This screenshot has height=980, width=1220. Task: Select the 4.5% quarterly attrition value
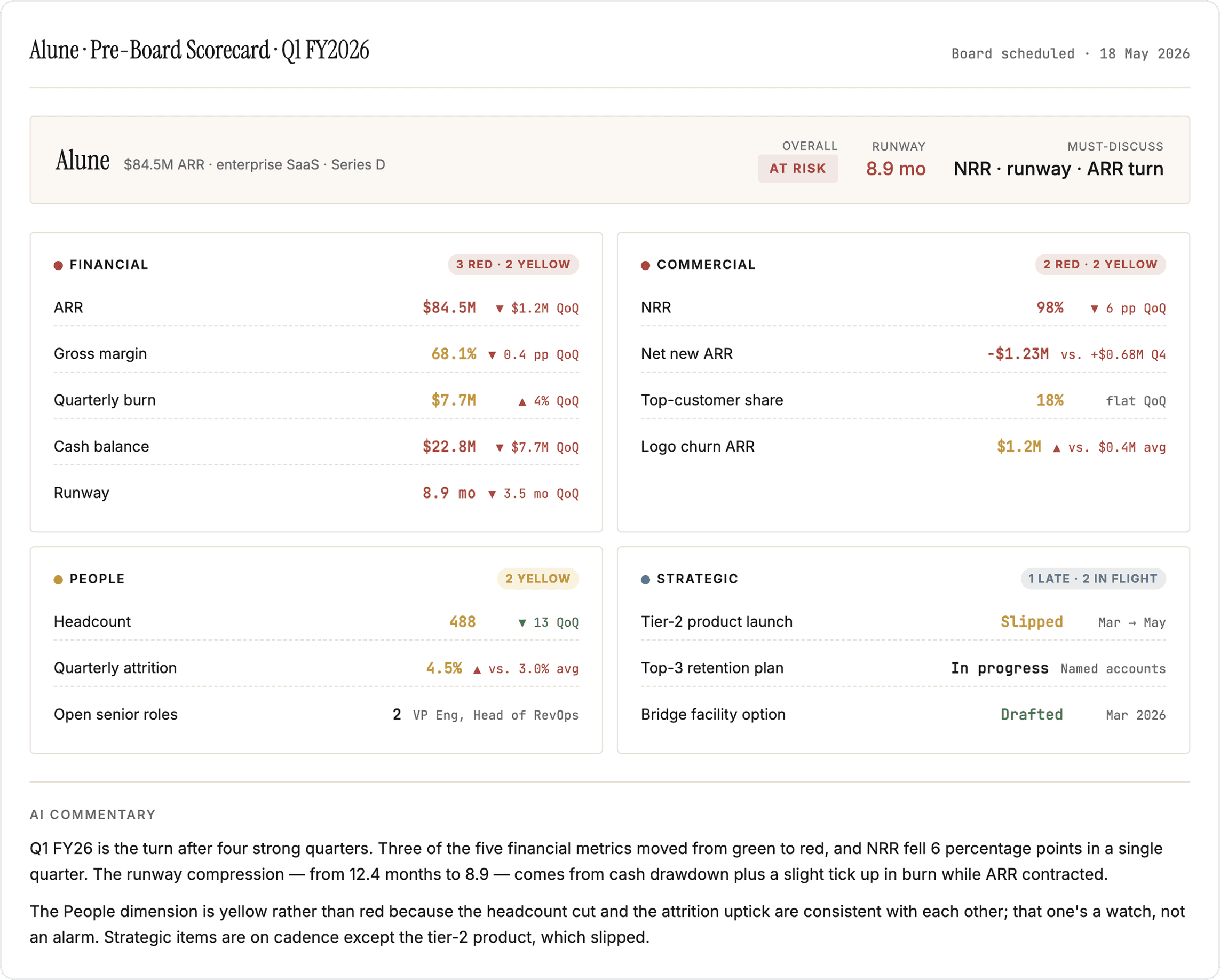pos(444,668)
